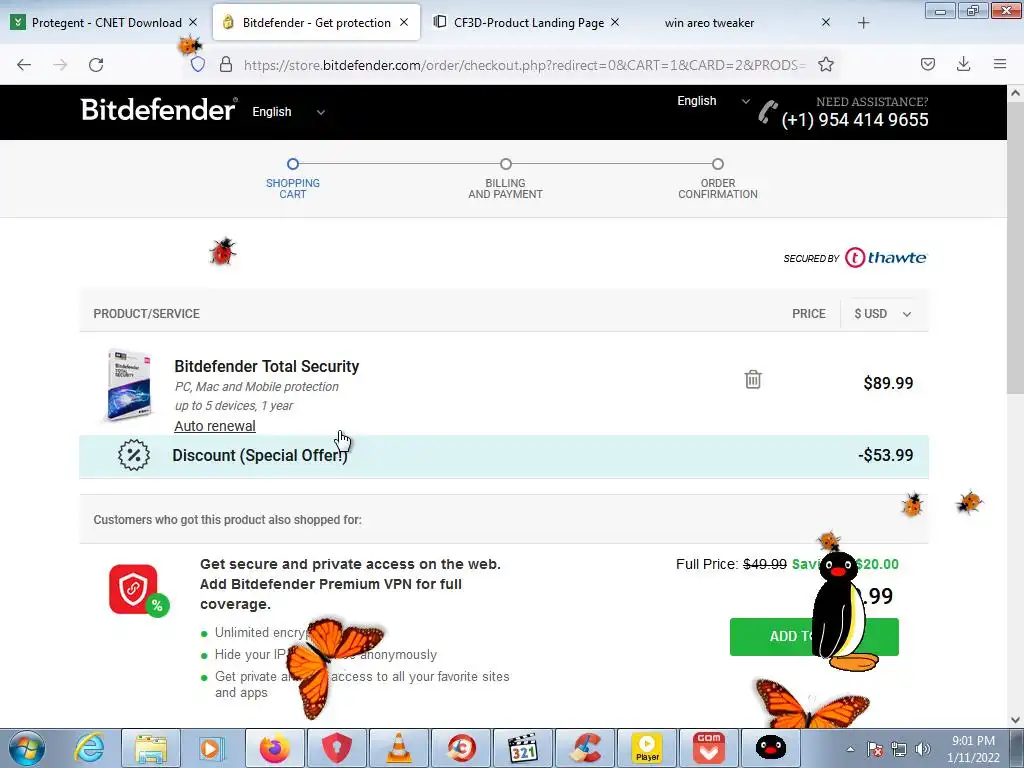Open the round red-arrow taskbar app
Image resolution: width=1024 pixels, height=768 pixels.
pos(461,748)
